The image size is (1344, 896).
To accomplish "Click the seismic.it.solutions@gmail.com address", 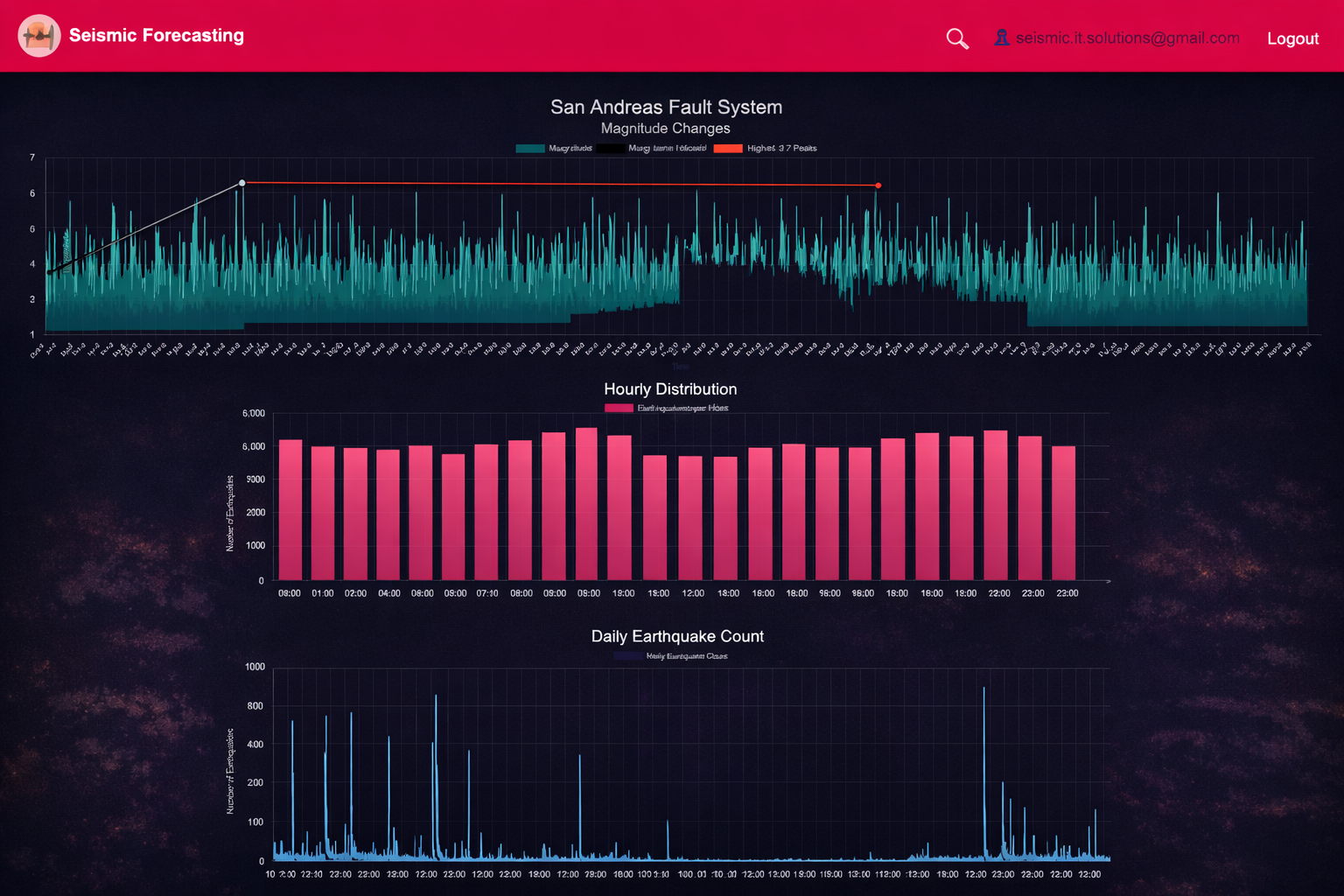I will (1127, 38).
